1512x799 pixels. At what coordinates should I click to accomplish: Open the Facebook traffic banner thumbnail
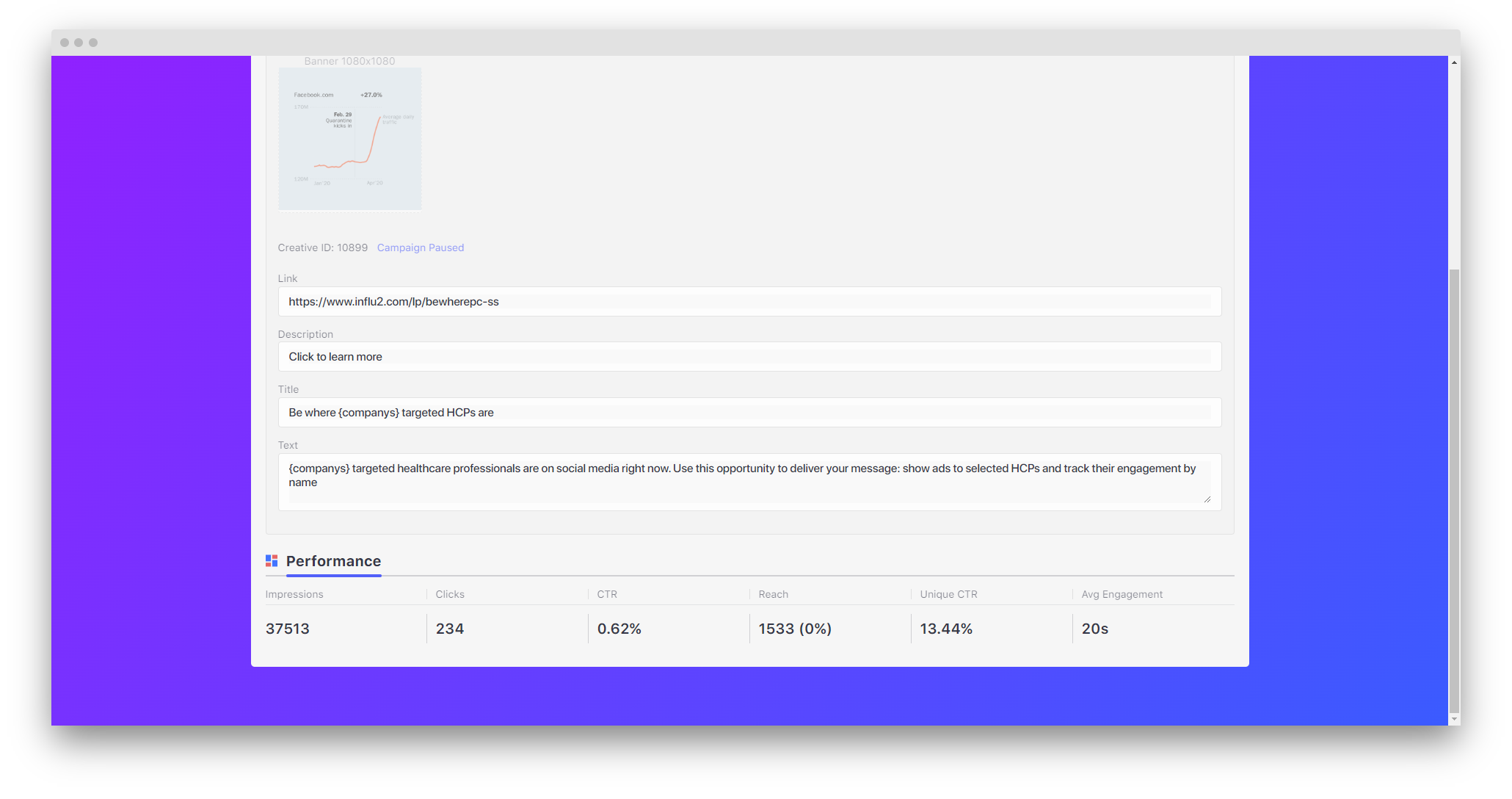click(349, 139)
